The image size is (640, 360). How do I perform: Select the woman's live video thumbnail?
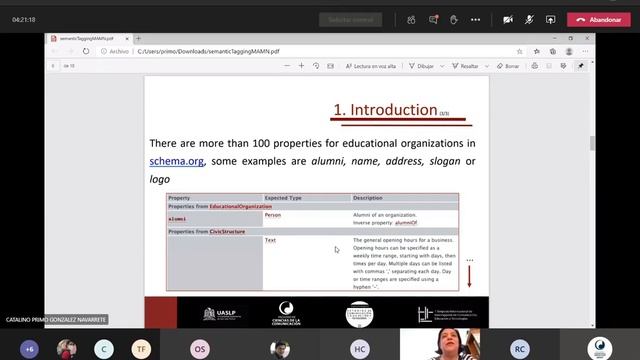click(x=440, y=344)
